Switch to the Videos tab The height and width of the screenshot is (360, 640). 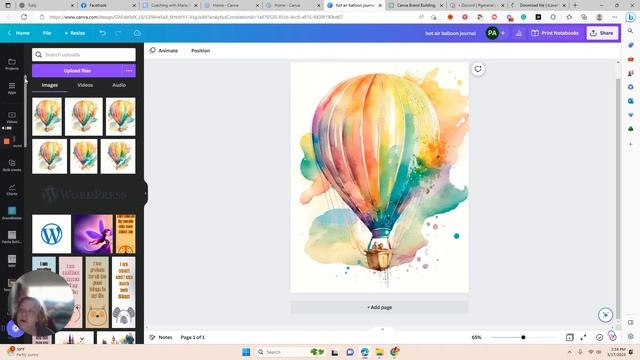click(x=85, y=85)
